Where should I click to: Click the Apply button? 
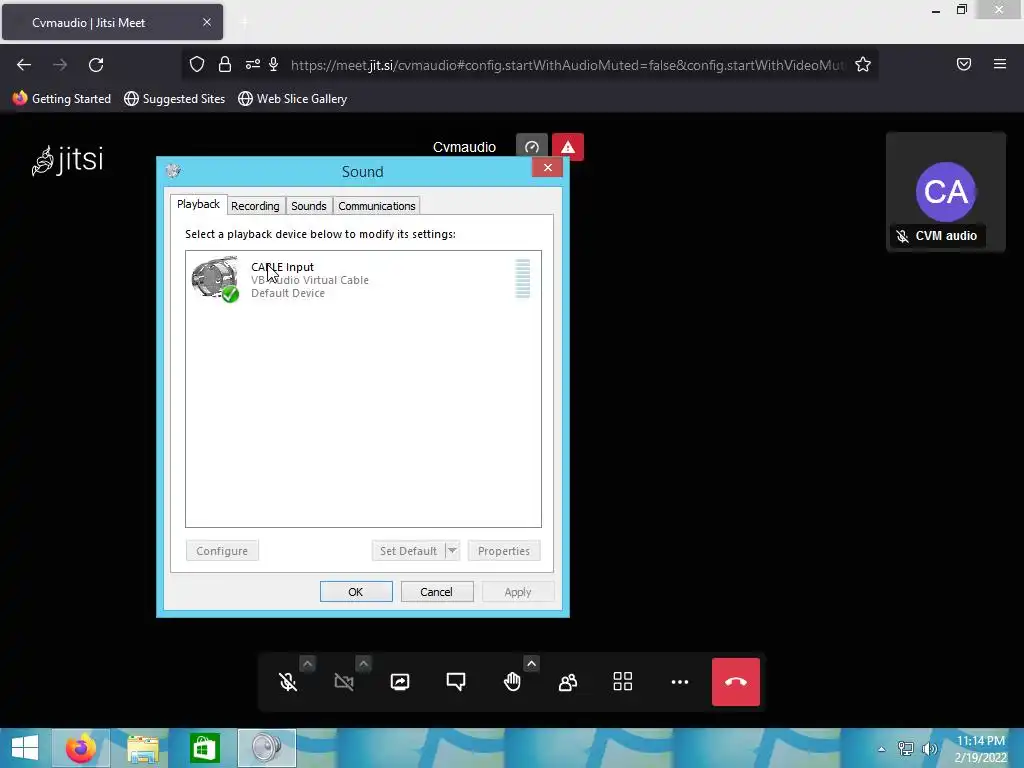click(518, 592)
